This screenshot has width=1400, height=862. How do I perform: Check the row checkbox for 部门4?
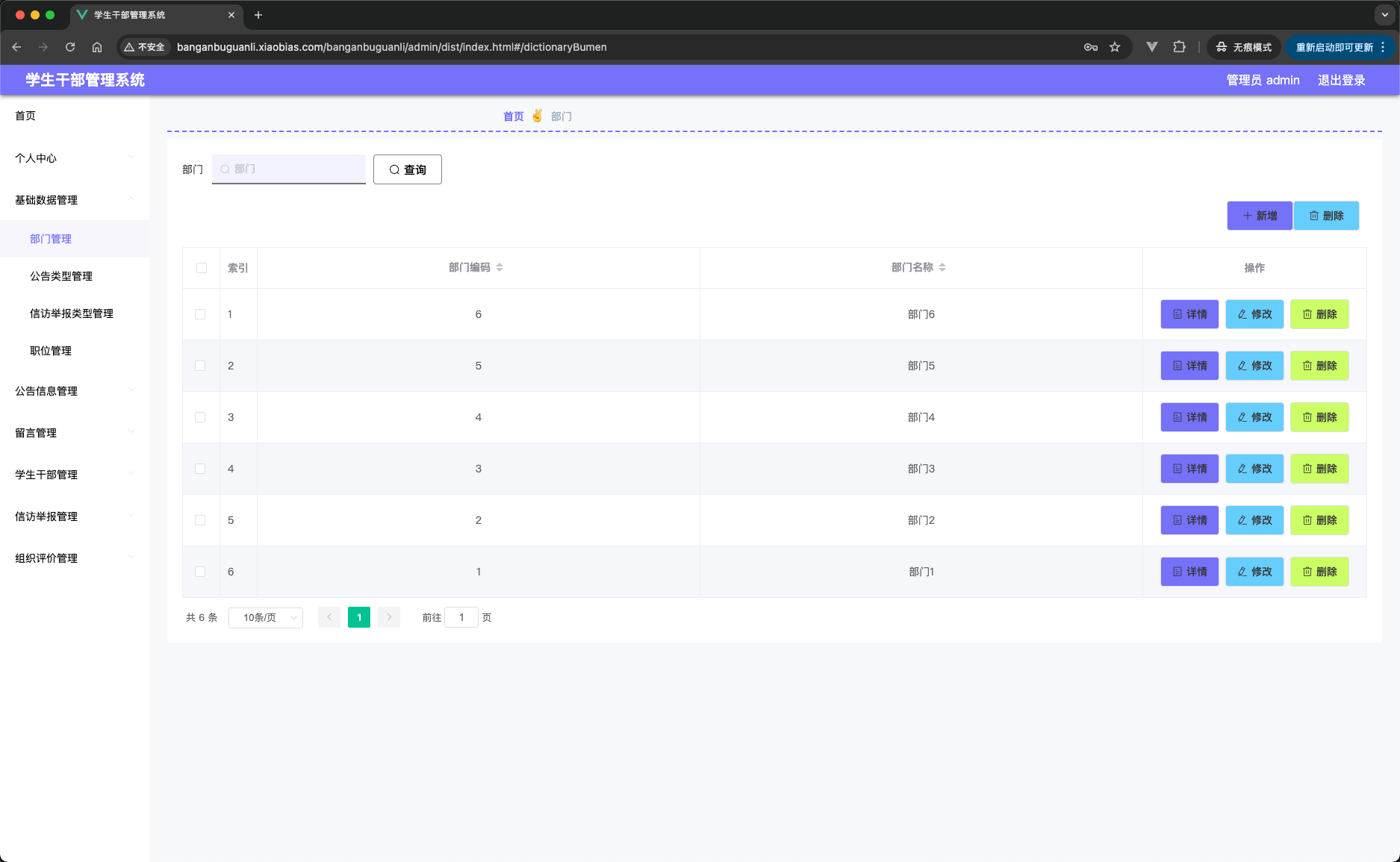pos(200,417)
